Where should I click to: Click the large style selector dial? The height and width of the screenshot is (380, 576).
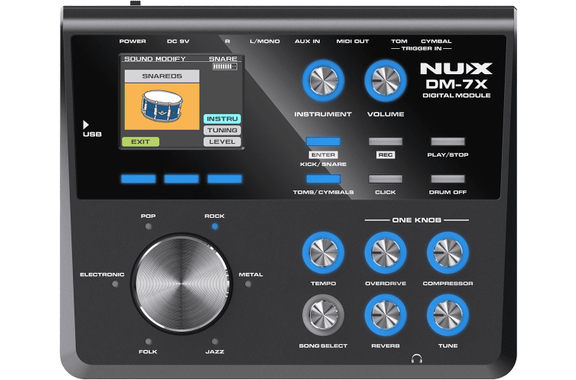pyautogui.click(x=182, y=284)
